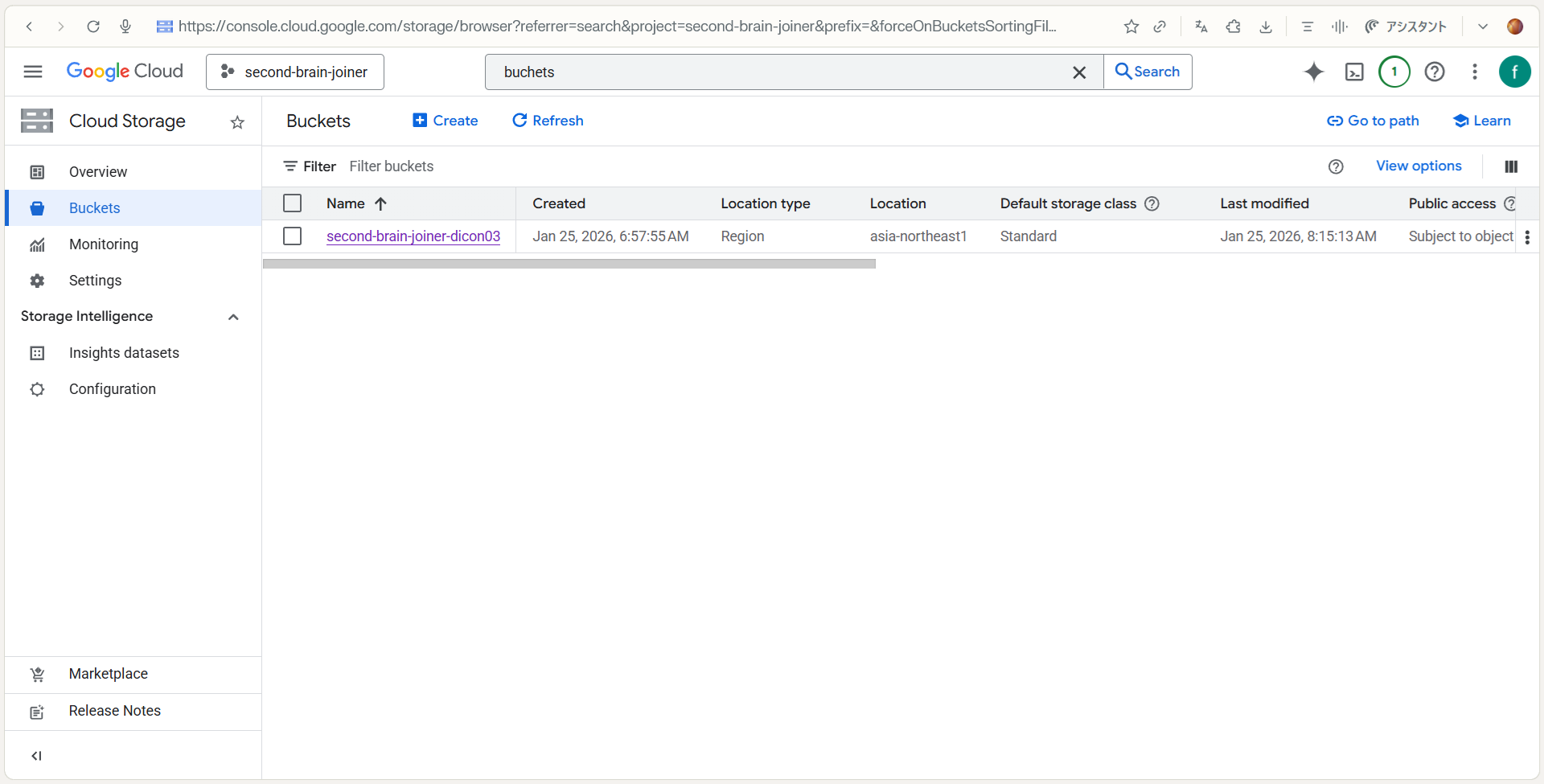1544x784 pixels.
Task: Collapse the Storage Intelligence section
Action: coord(233,317)
